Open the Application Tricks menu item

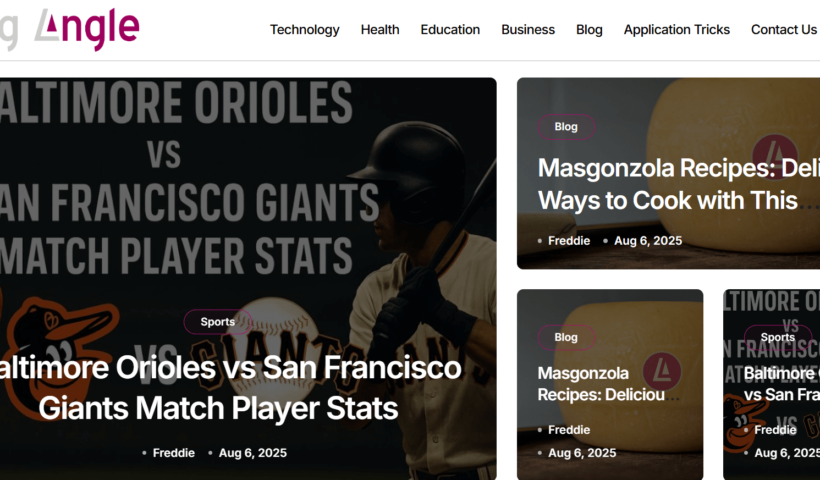click(x=676, y=30)
